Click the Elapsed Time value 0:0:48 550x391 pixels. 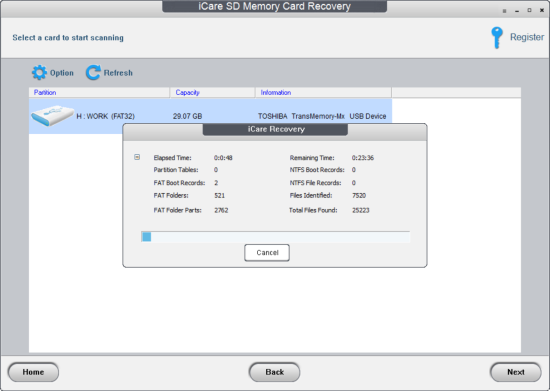click(223, 158)
